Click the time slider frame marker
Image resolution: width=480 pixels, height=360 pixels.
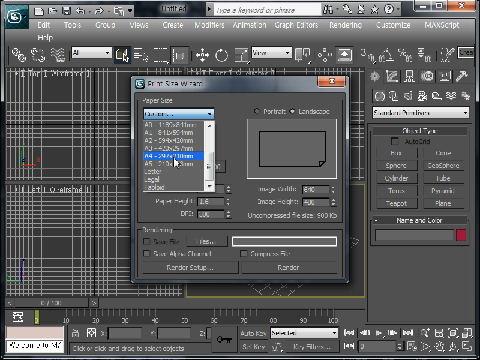click(37, 317)
